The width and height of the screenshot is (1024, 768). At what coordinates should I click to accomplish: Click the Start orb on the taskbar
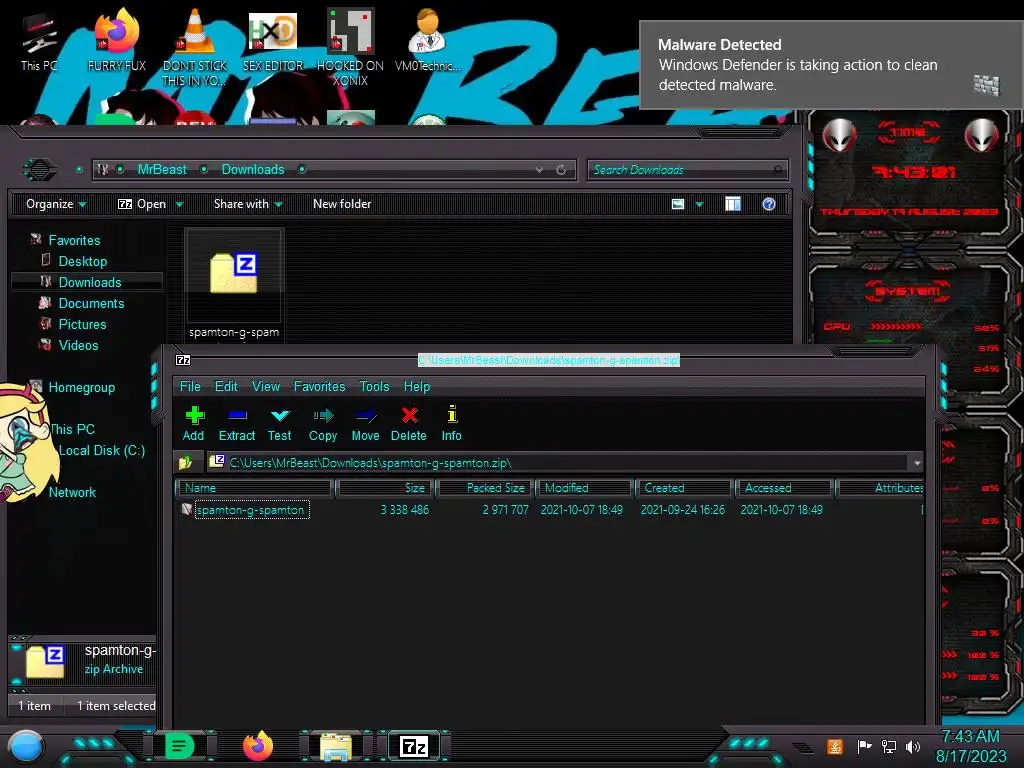click(x=26, y=746)
